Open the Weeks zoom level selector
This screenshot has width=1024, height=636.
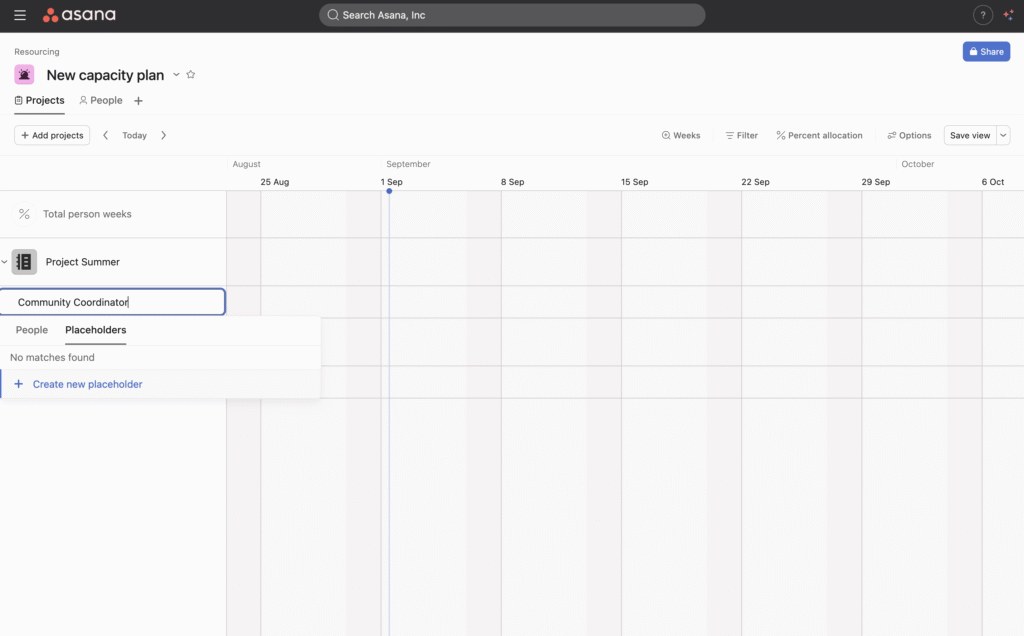tap(680, 135)
